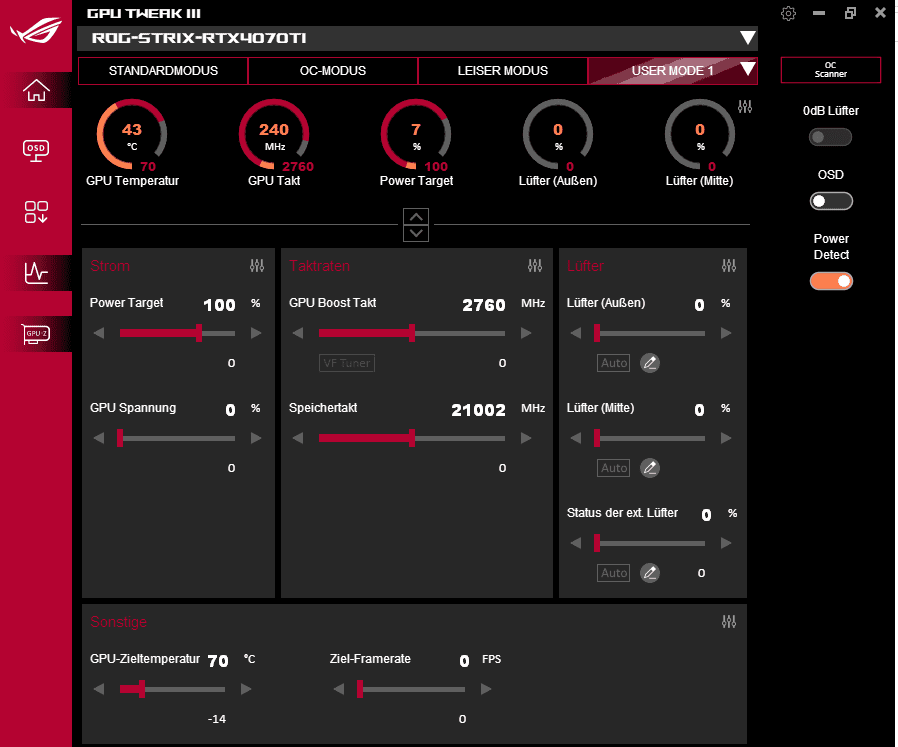Open the GPU selection dropdown ROG-STRIX-RTX4070TI
This screenshot has height=747, width=898.
pos(418,38)
